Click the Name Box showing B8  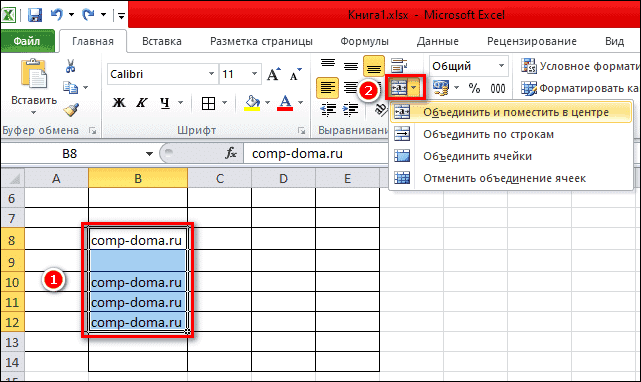coord(70,154)
